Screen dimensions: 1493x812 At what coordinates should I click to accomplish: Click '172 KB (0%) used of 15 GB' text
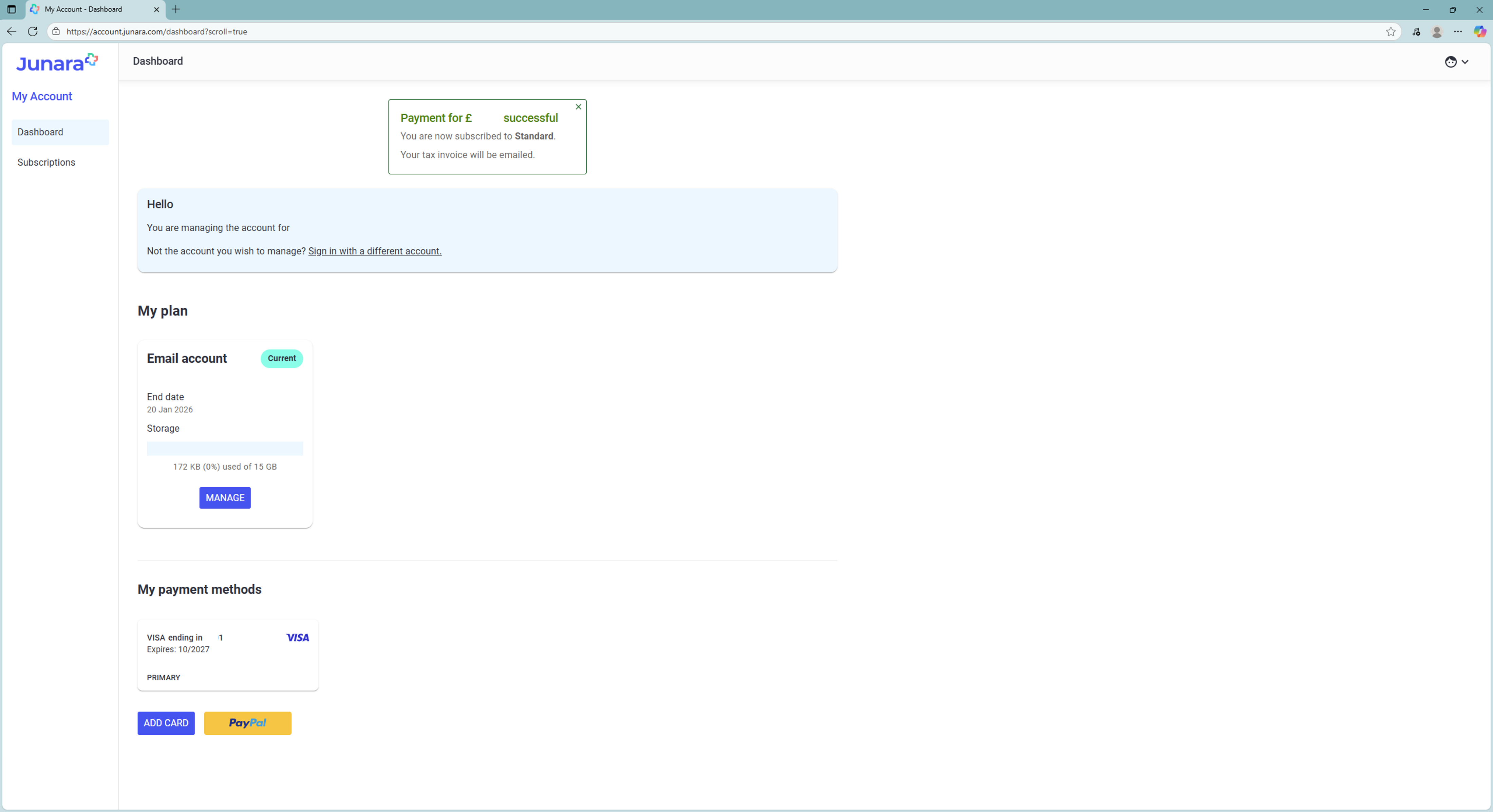pos(225,467)
